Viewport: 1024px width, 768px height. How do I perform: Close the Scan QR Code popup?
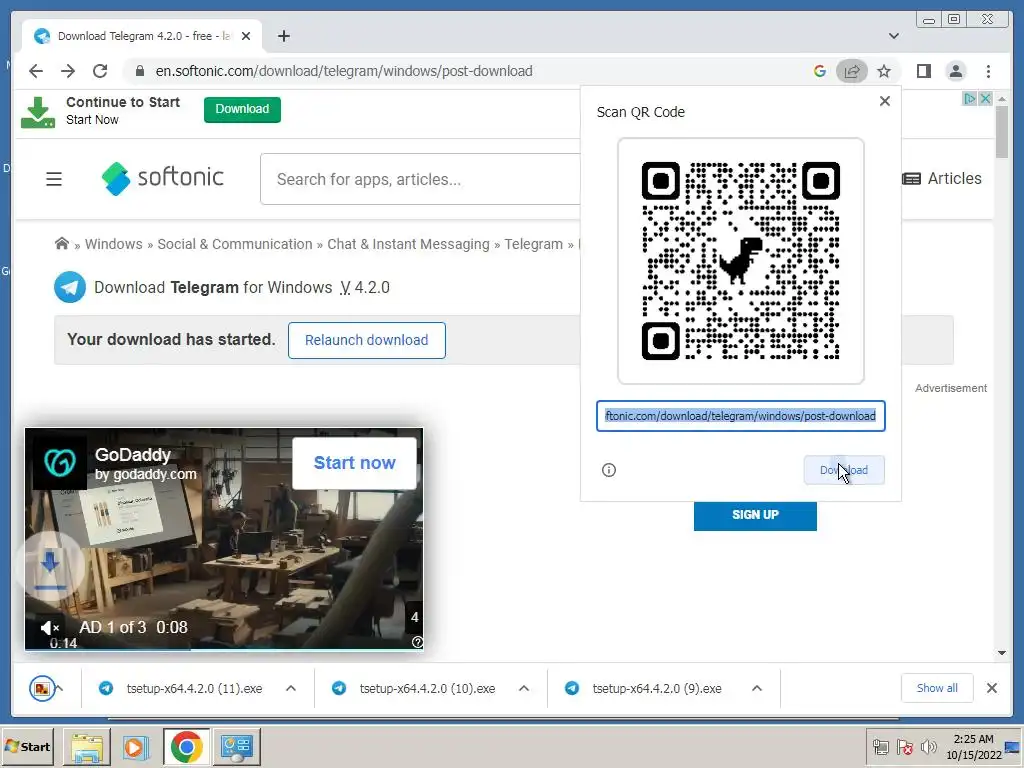(x=884, y=101)
